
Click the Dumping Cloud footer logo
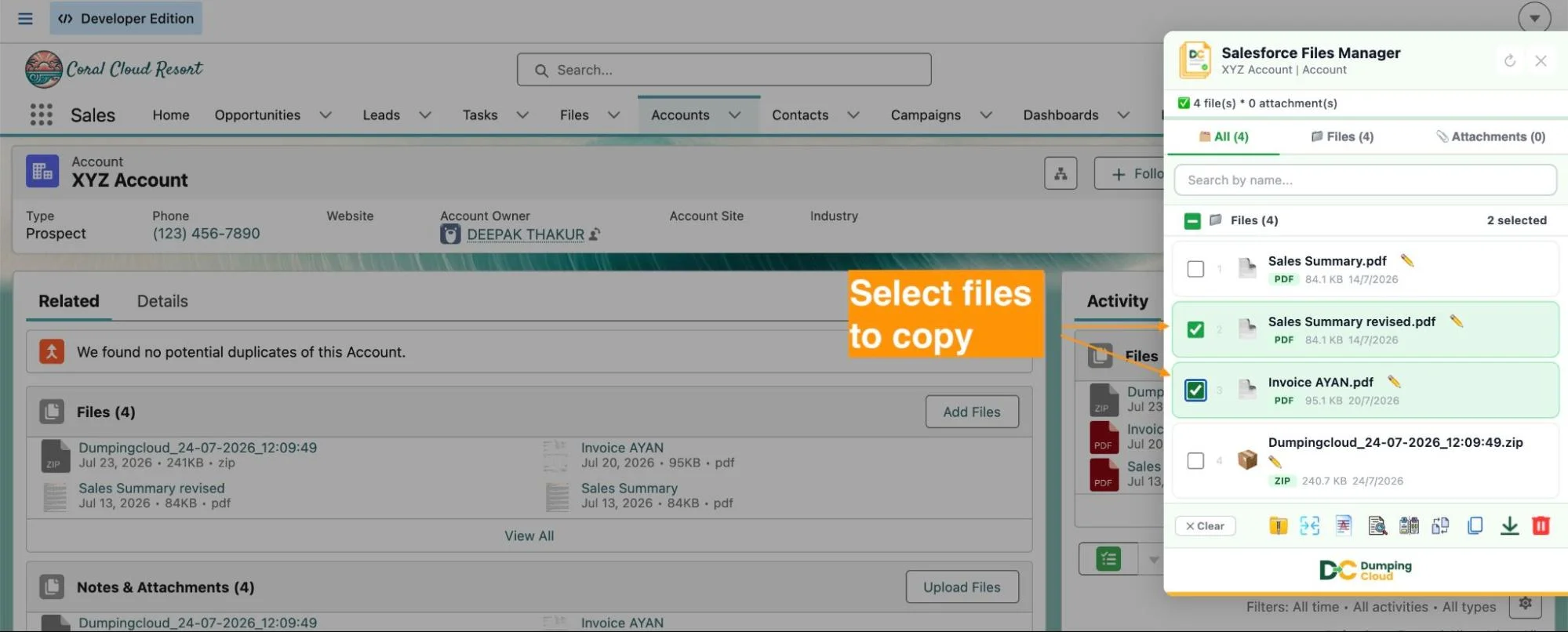point(1366,570)
